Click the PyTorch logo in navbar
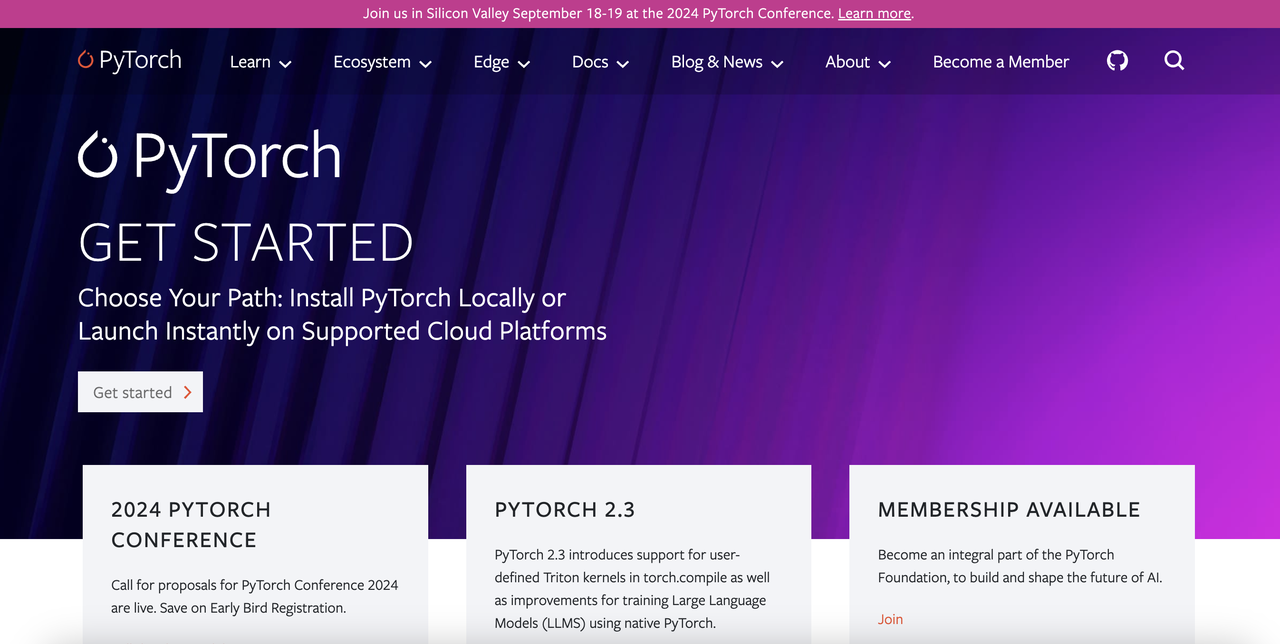 [x=130, y=60]
